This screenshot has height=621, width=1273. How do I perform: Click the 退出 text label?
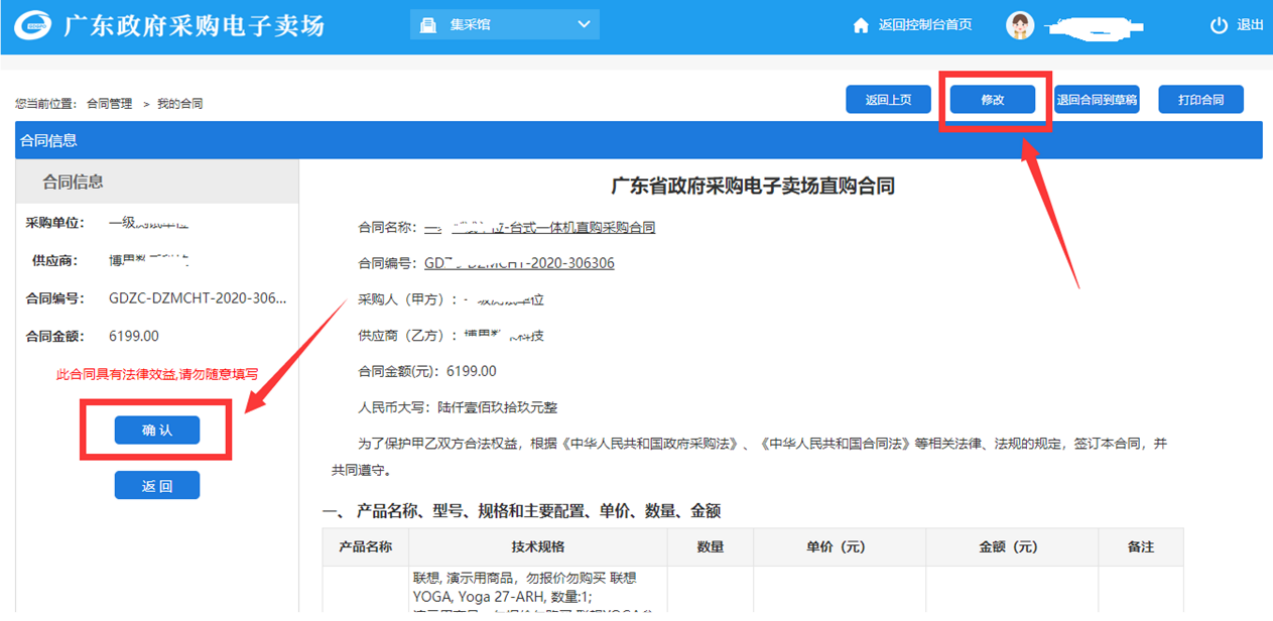pyautogui.click(x=1250, y=25)
